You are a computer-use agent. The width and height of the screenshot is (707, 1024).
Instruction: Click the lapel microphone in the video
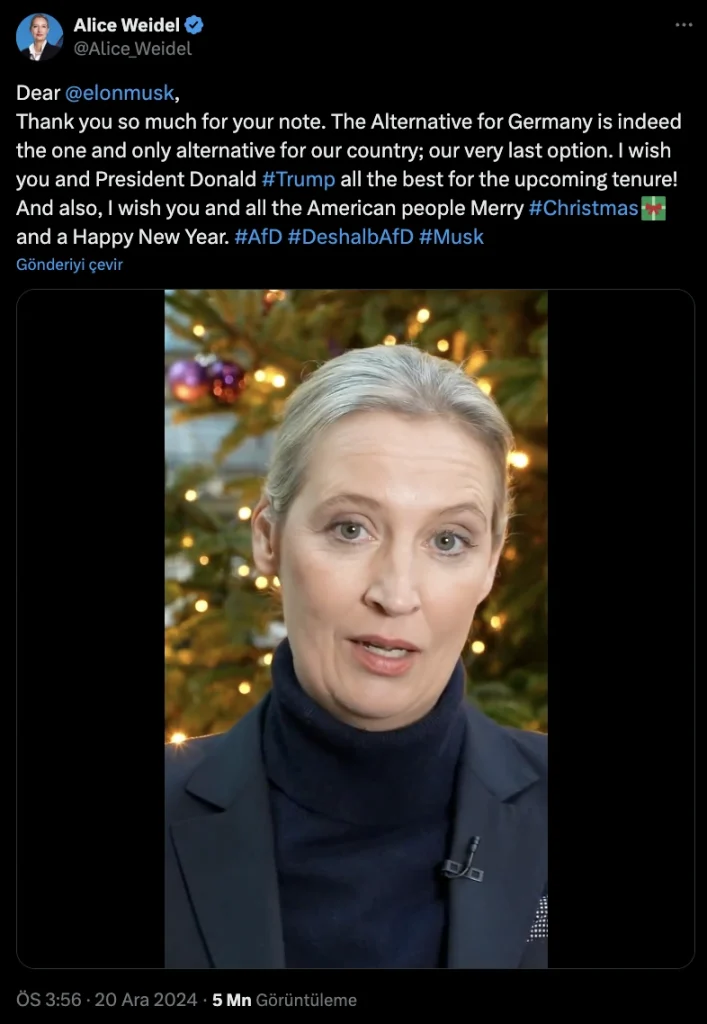pos(465,861)
